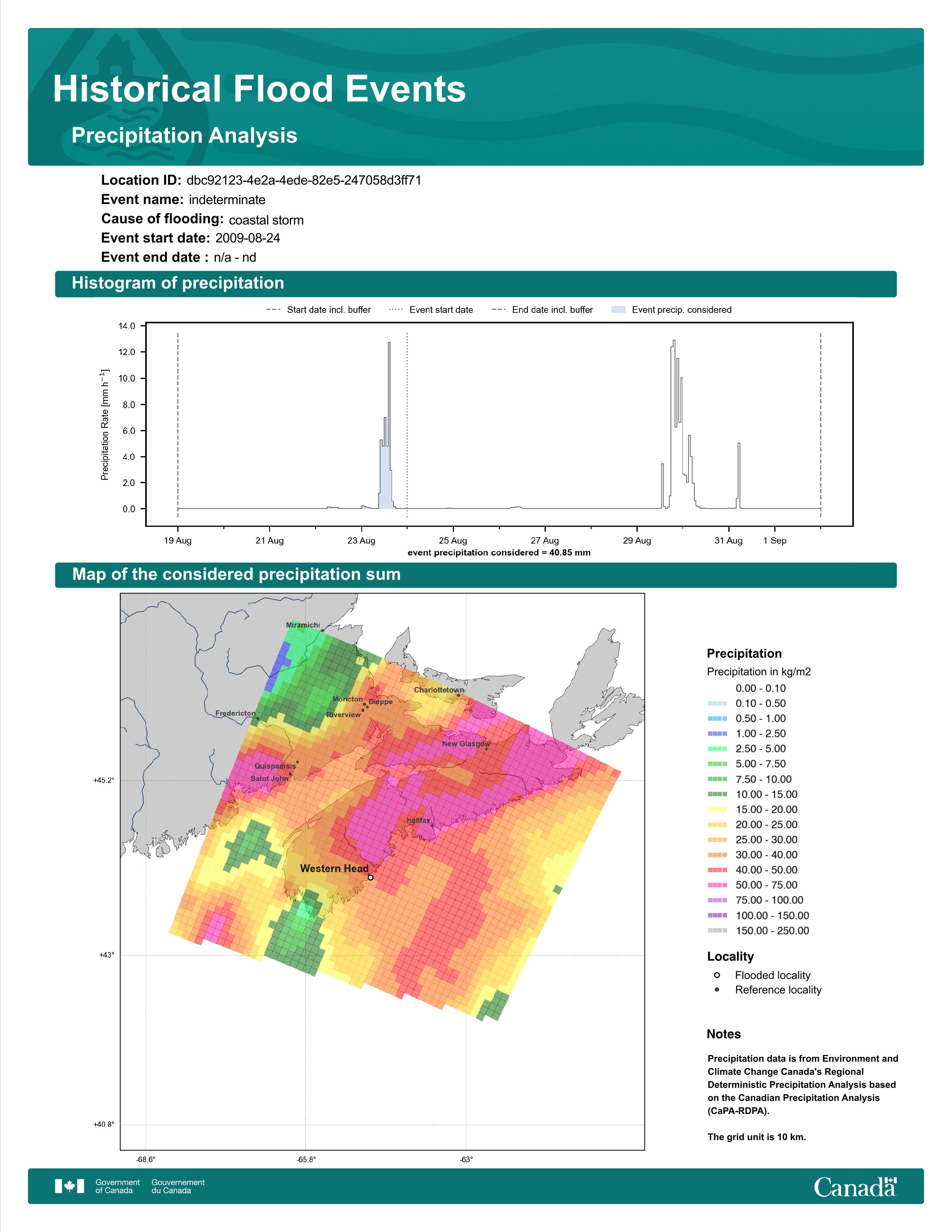Click the New Glasgow map label
The width and height of the screenshot is (952, 1232).
[465, 744]
